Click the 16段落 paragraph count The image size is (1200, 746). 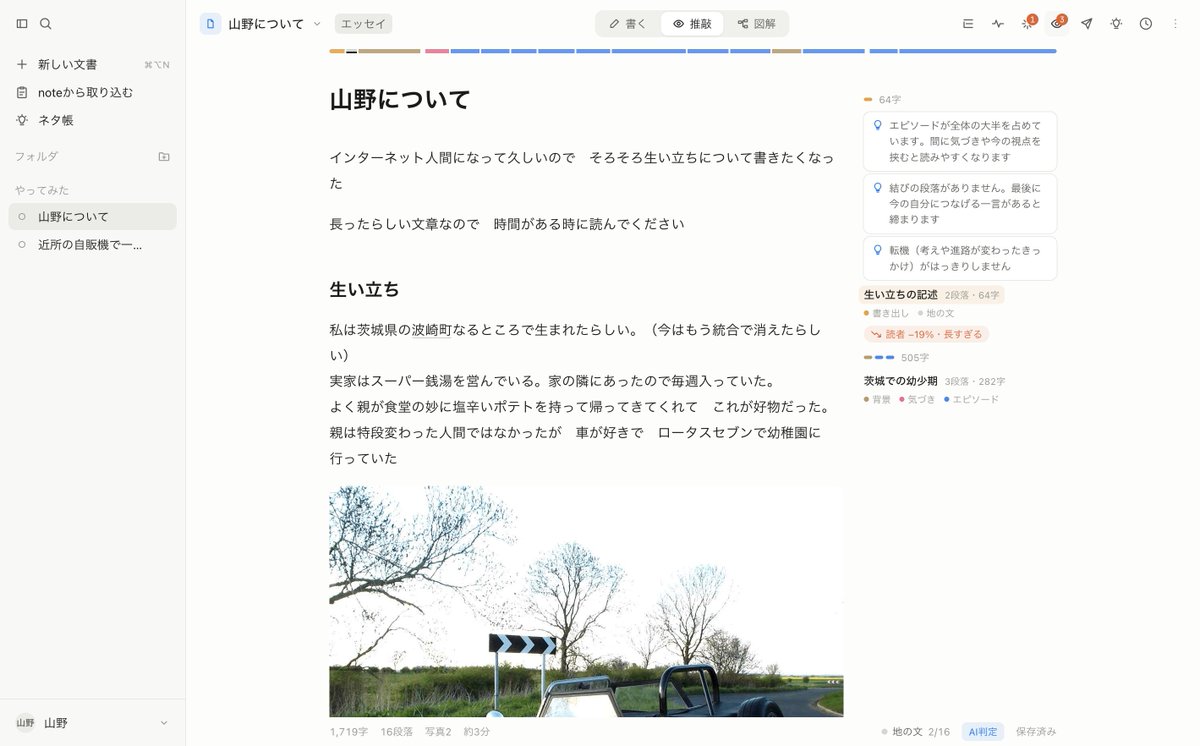pyautogui.click(x=396, y=732)
